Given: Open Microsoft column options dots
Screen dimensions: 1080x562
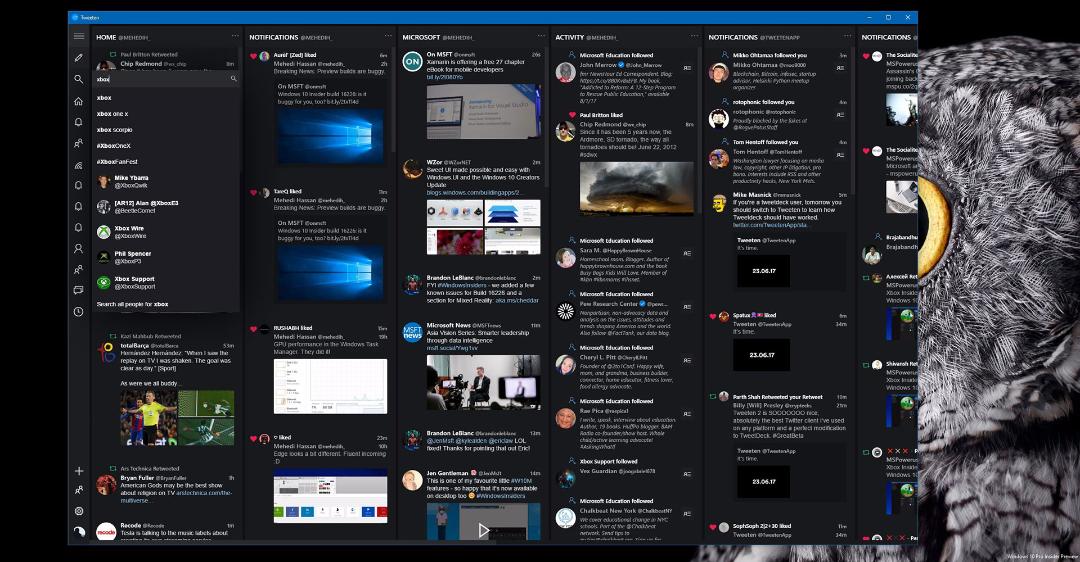Looking at the screenshot, I should (541, 37).
